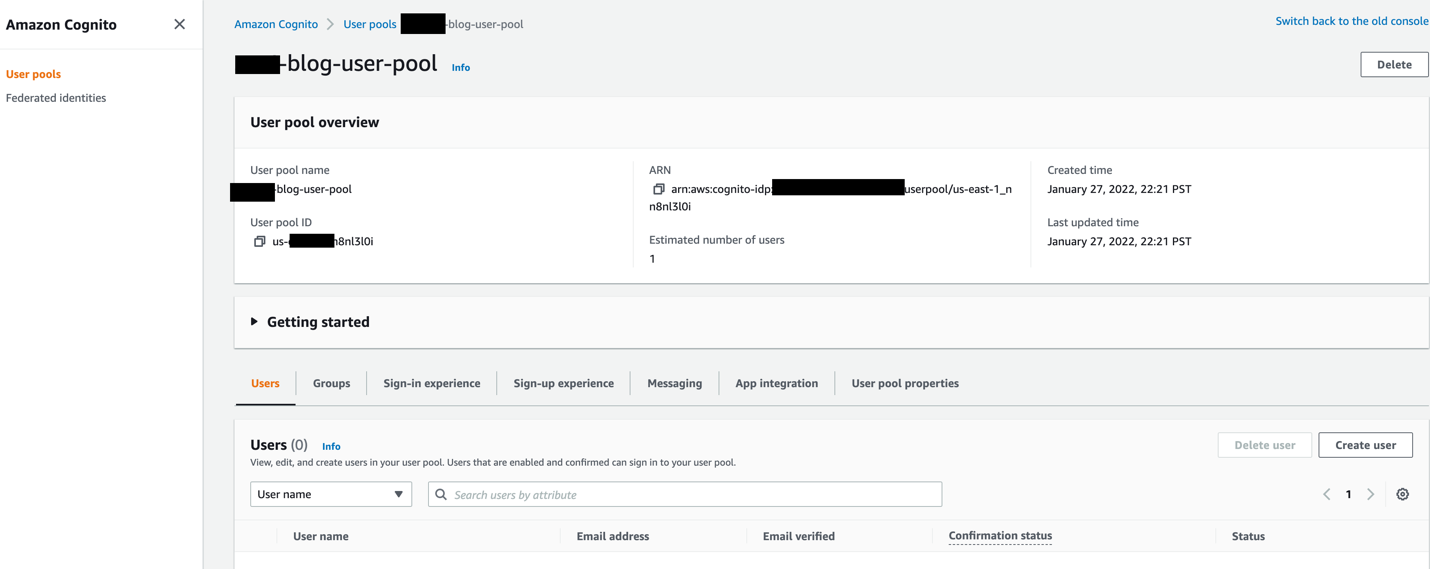Screen dimensions: 1430x569
Task: Go to the next users page arrow
Action: pyautogui.click(x=1371, y=494)
